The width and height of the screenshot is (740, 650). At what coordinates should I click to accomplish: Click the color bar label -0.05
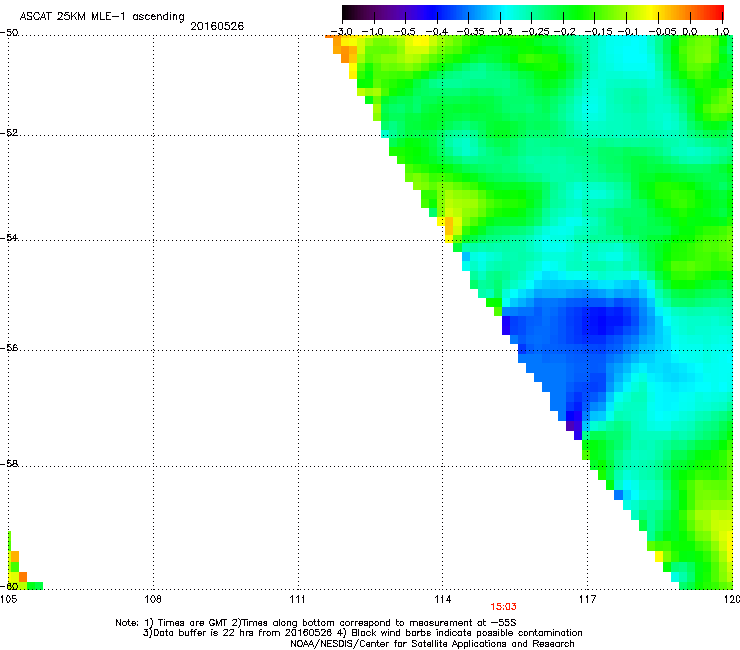(662, 31)
